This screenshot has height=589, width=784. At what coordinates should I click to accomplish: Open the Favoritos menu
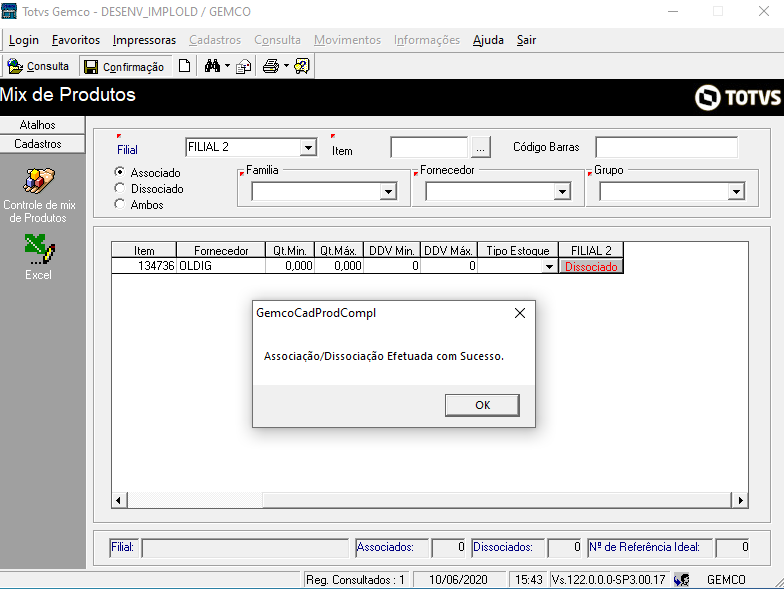coord(76,40)
